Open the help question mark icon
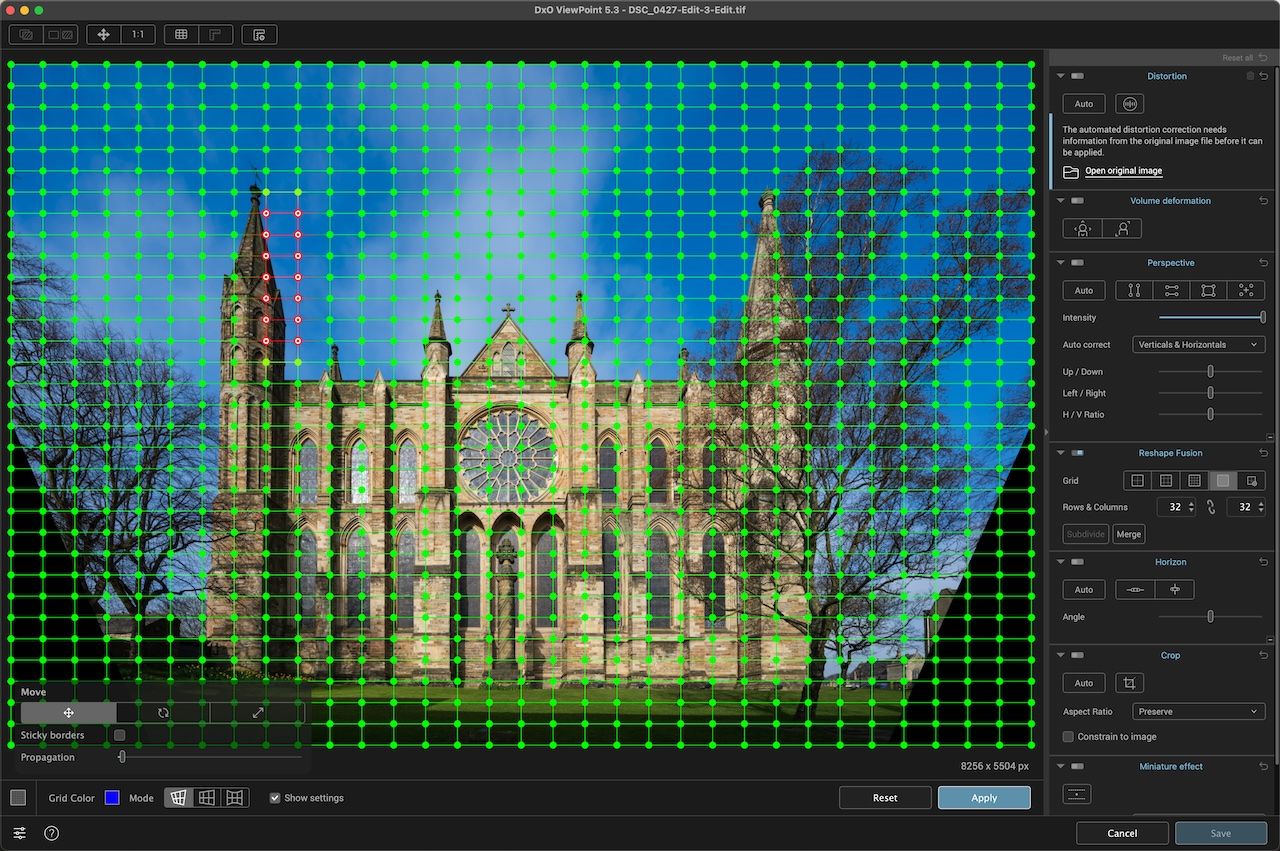Viewport: 1280px width, 851px height. pos(52,833)
